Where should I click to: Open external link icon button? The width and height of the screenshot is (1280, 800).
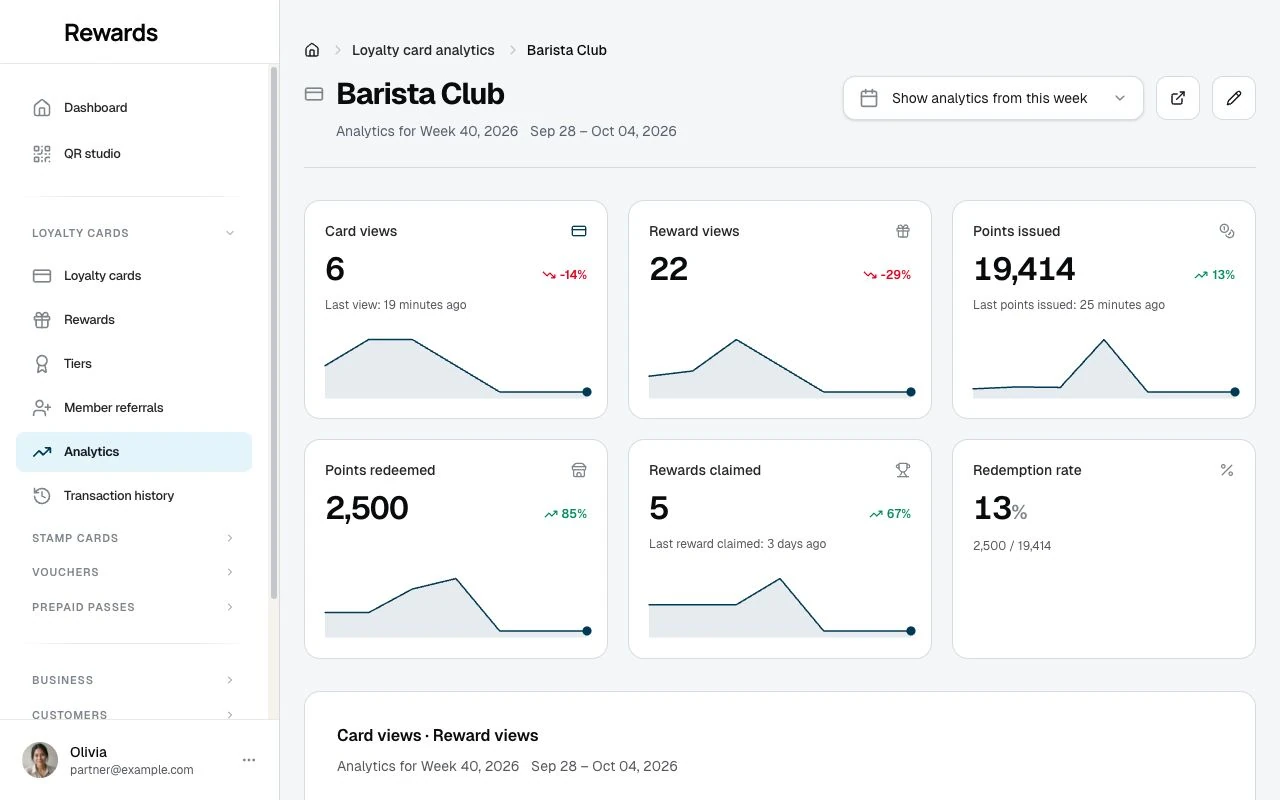click(x=1178, y=98)
